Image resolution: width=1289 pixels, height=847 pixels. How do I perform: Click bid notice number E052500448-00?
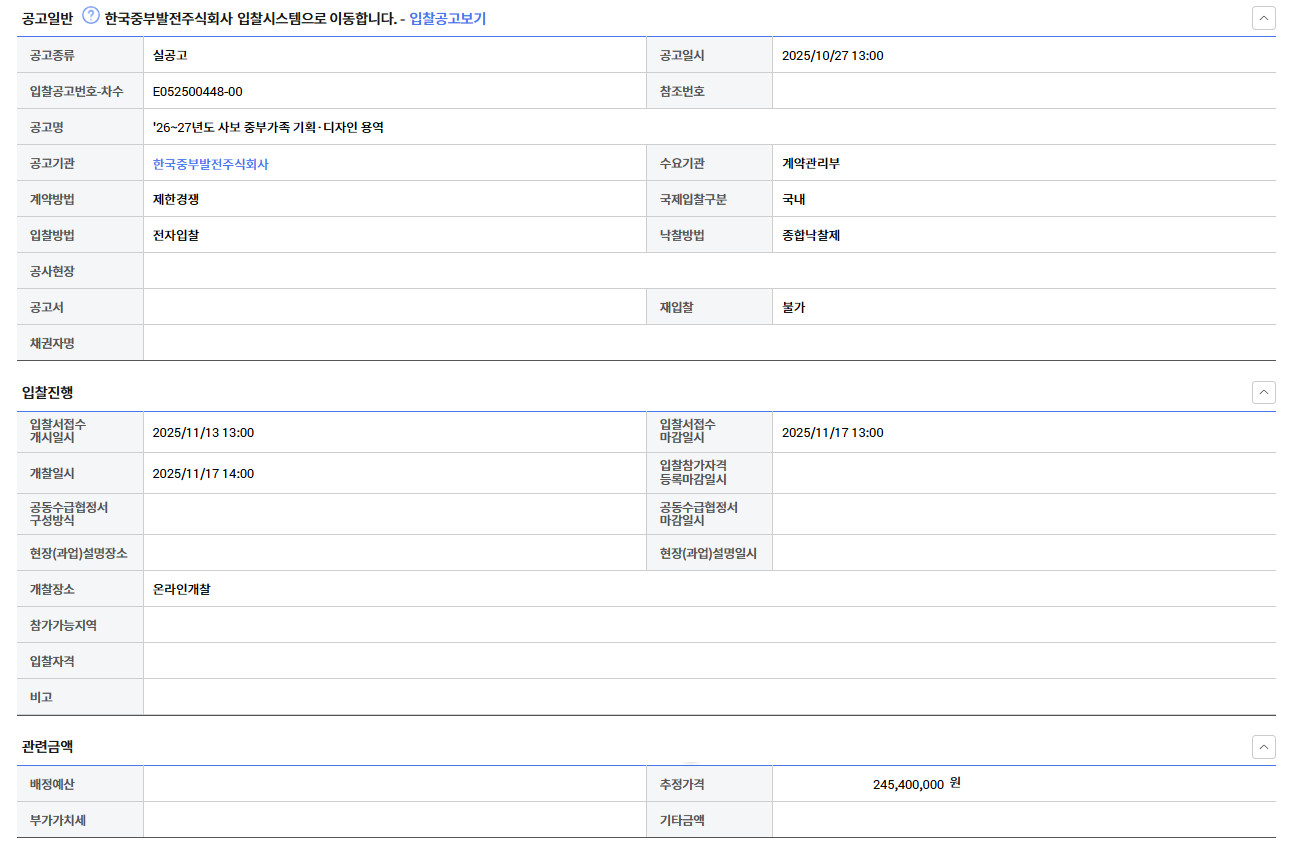tap(197, 92)
